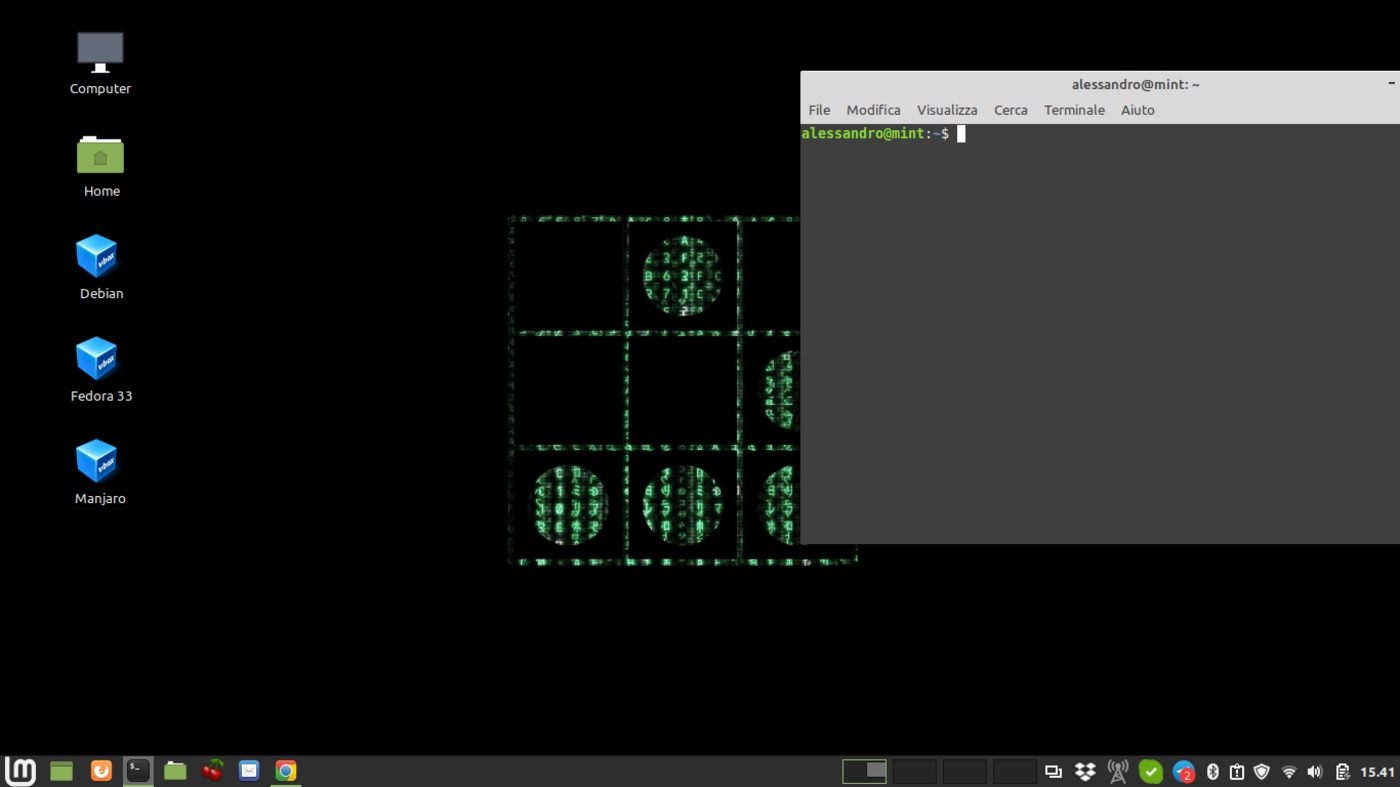The height and width of the screenshot is (787, 1400).
Task: Open Telegram from the system tray
Action: [x=1183, y=771]
